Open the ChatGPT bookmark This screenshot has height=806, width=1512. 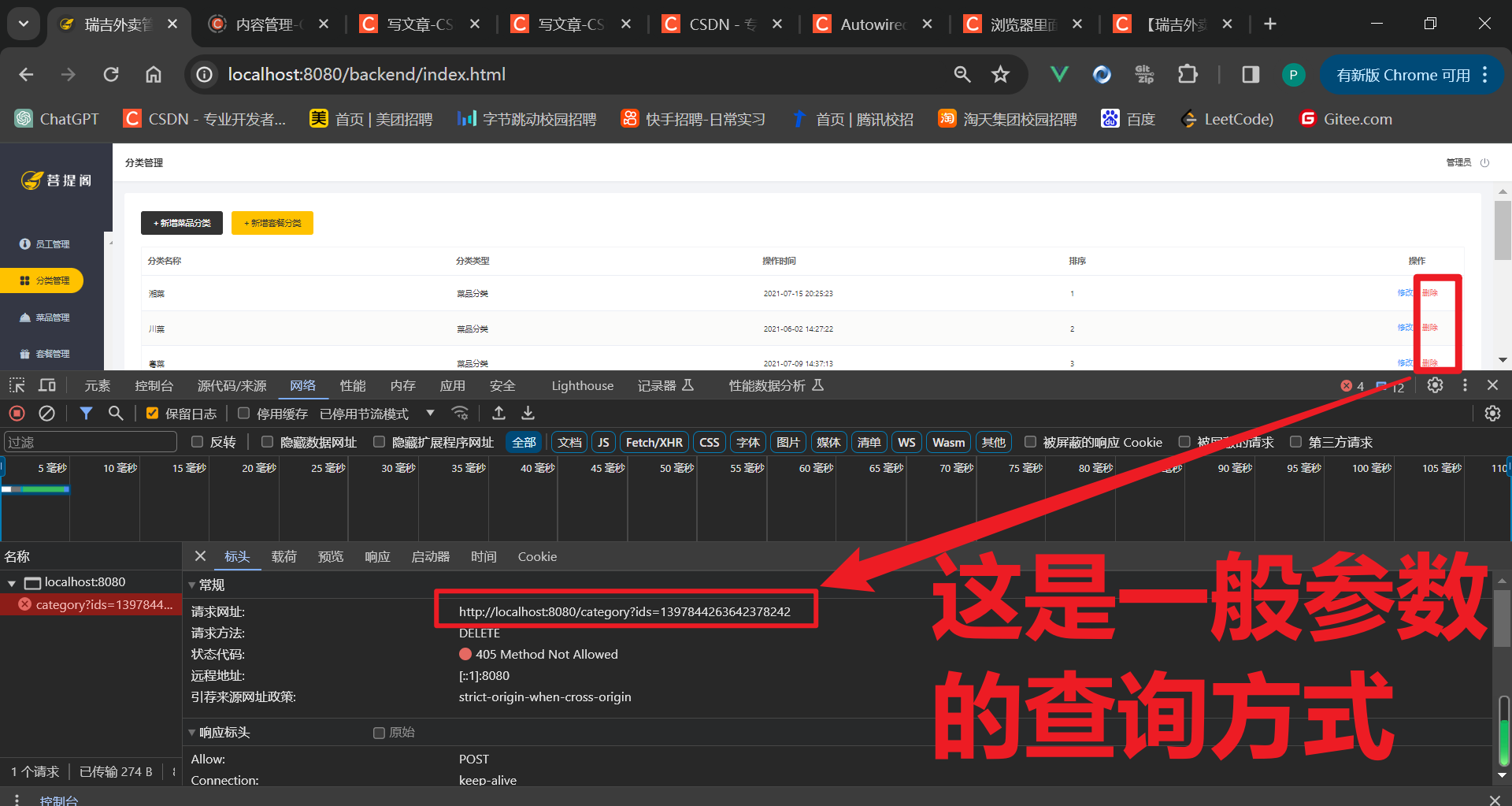[57, 119]
